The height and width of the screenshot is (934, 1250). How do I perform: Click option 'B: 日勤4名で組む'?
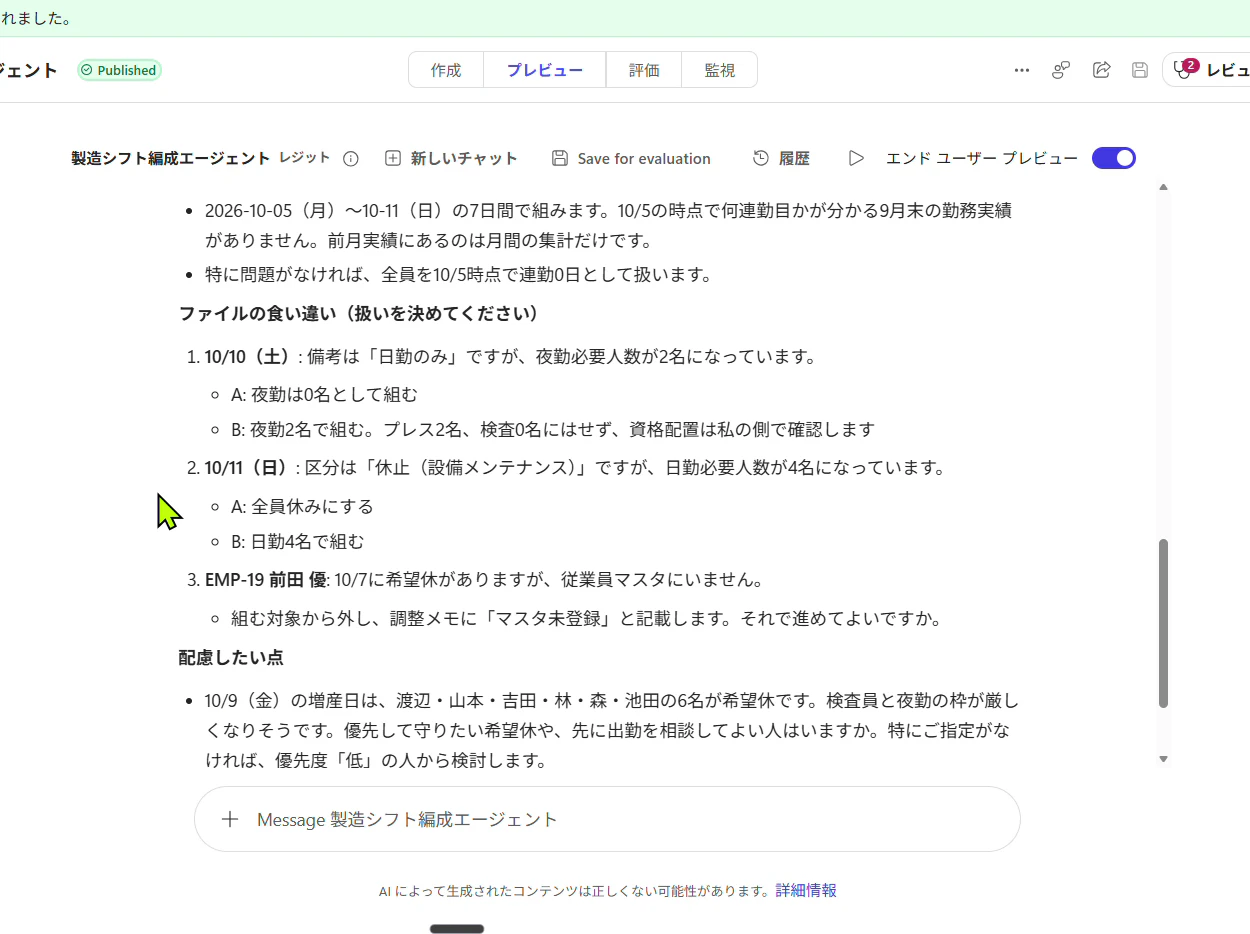(x=297, y=542)
